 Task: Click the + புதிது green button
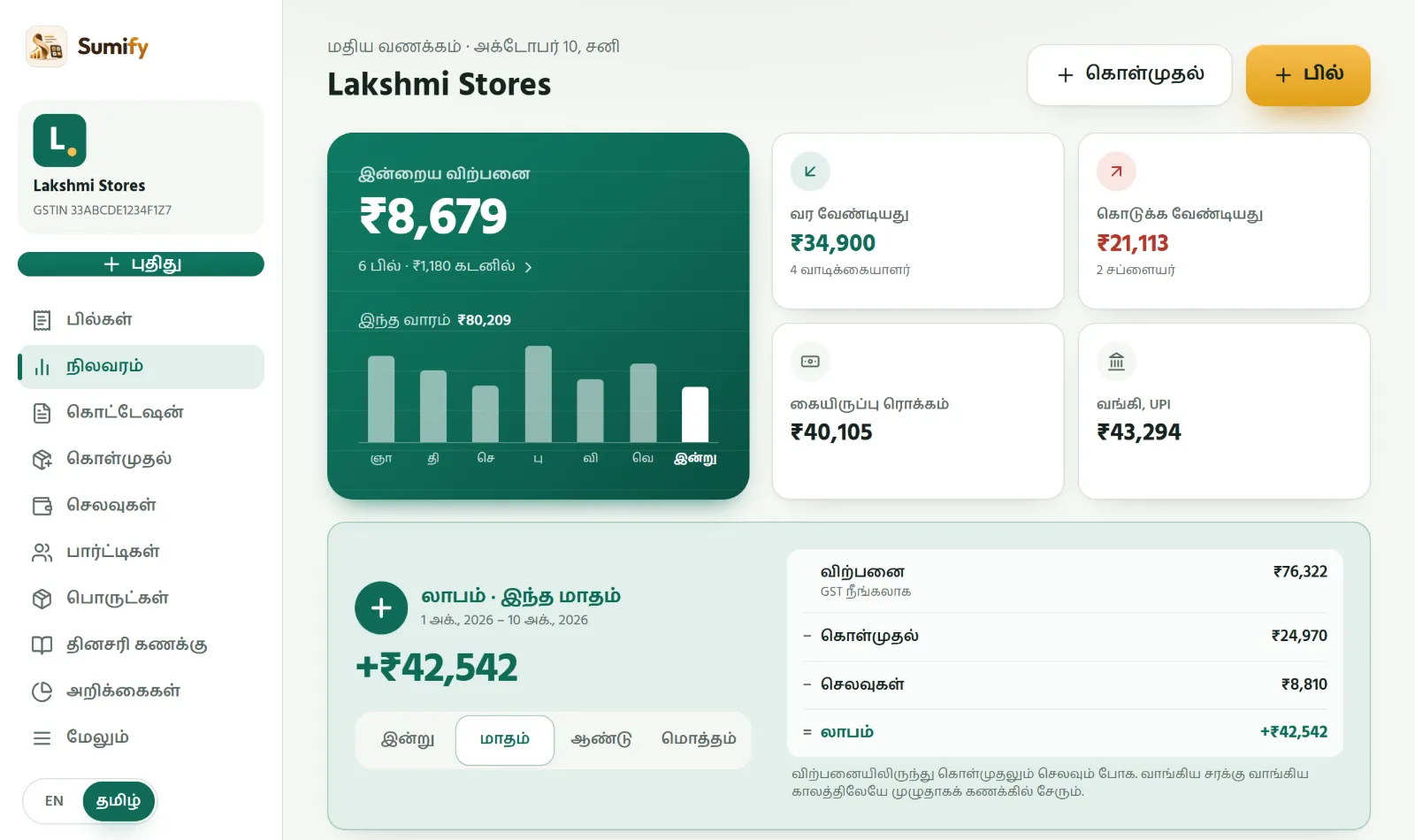(141, 264)
